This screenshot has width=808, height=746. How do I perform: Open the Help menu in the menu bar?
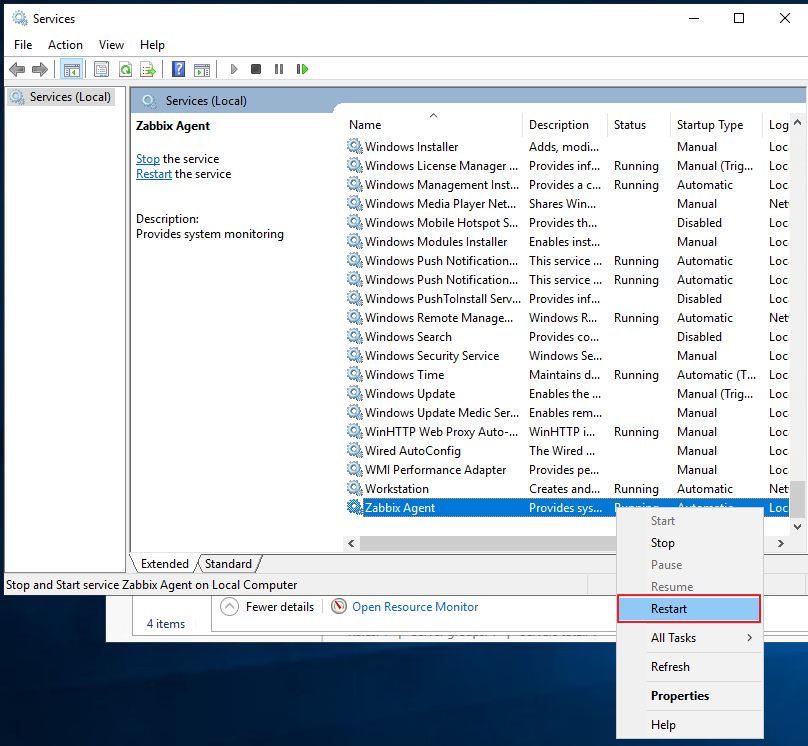(152, 45)
